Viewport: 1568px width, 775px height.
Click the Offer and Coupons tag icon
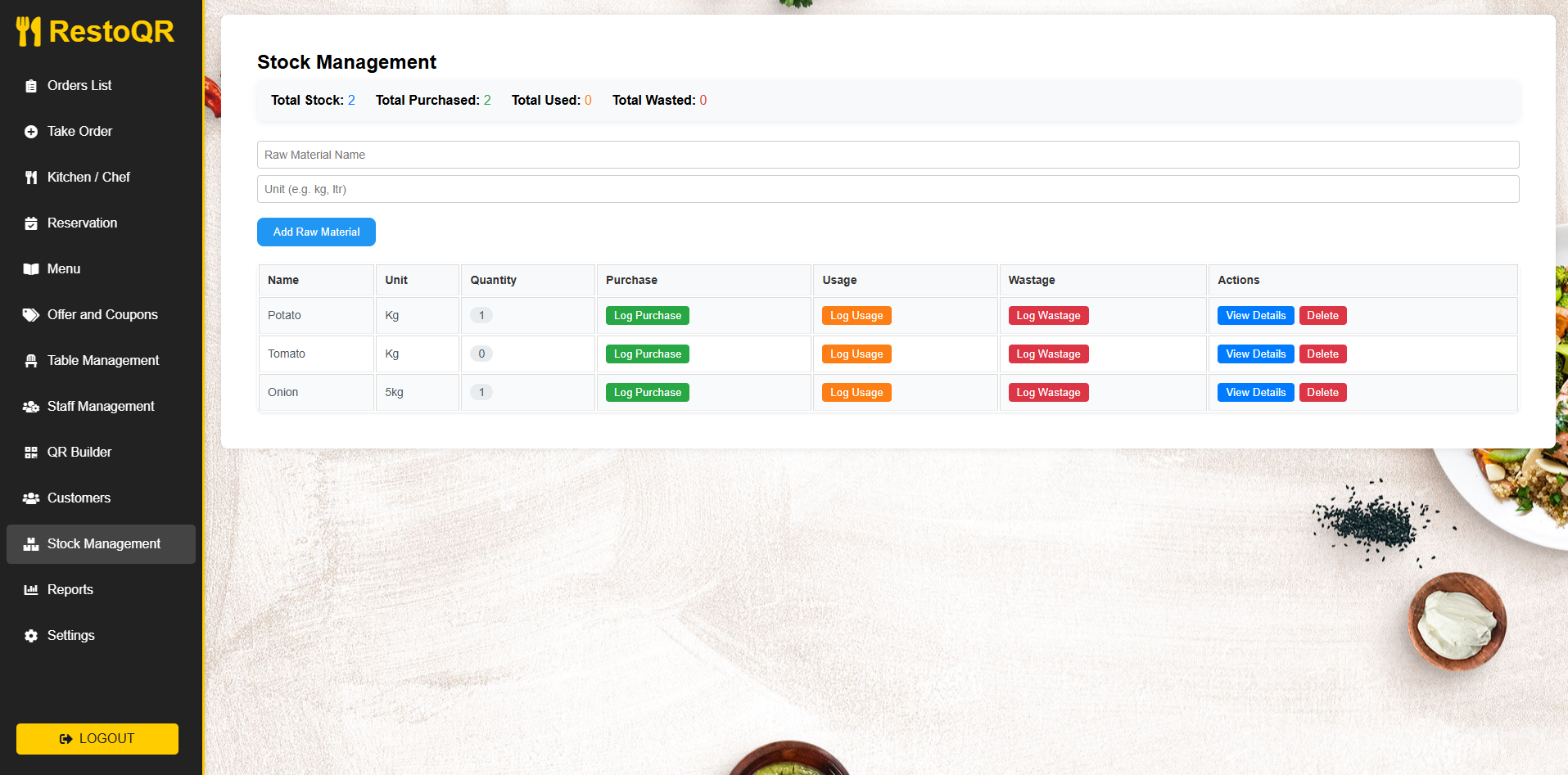pyautogui.click(x=31, y=315)
